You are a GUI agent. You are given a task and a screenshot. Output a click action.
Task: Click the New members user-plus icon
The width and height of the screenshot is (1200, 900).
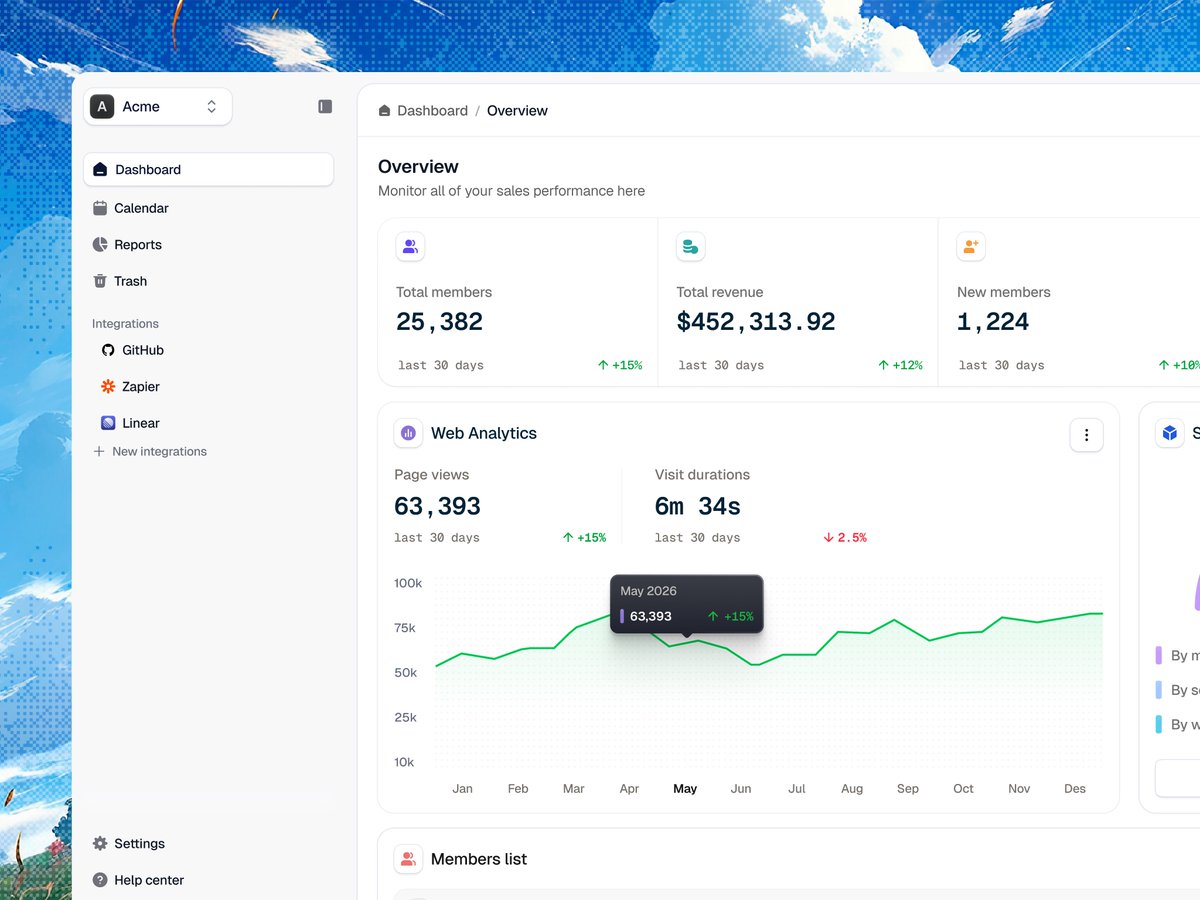(971, 246)
